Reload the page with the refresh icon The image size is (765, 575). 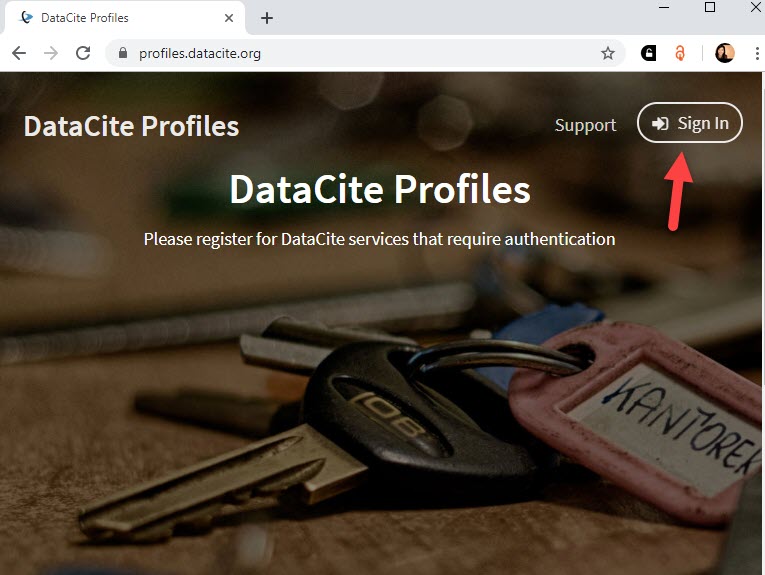click(83, 53)
